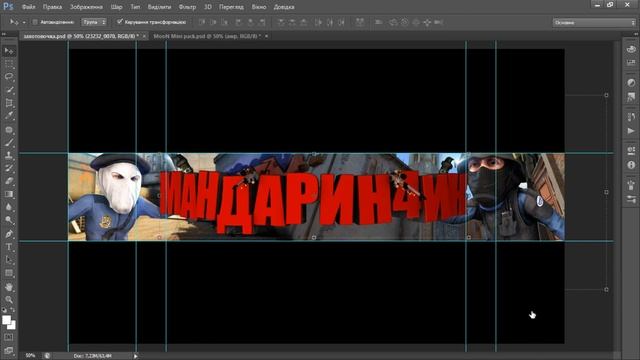Image resolution: width=640 pixels, height=360 pixels.
Task: Click the 3D slide mode icon
Action: [x=427, y=22]
